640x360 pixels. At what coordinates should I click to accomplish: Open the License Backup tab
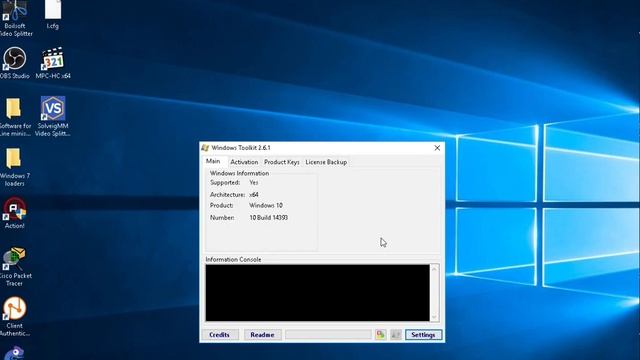point(326,162)
